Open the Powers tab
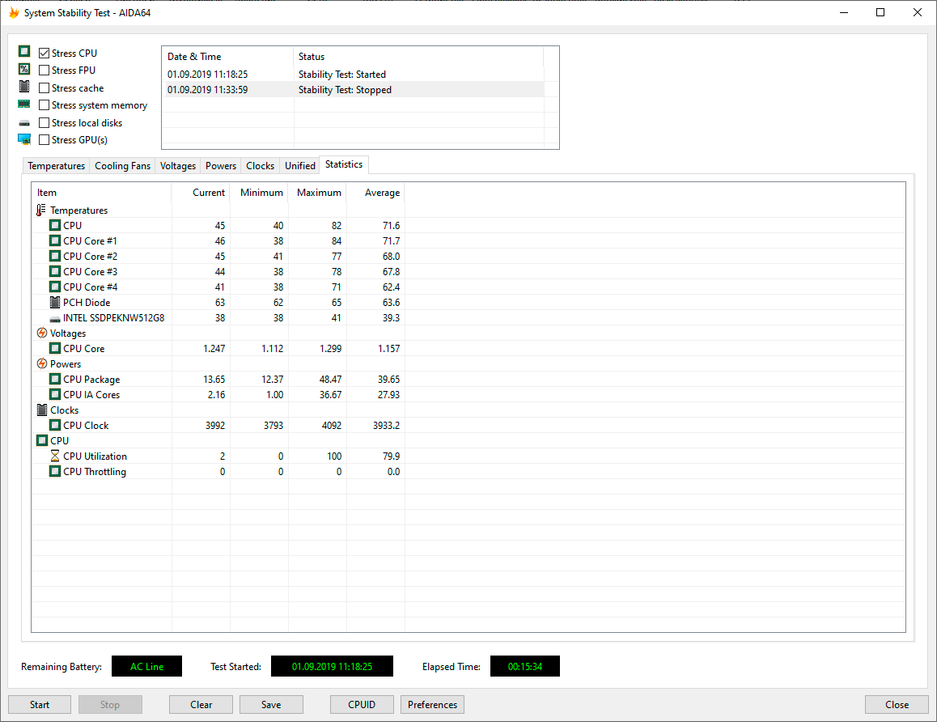 point(221,166)
